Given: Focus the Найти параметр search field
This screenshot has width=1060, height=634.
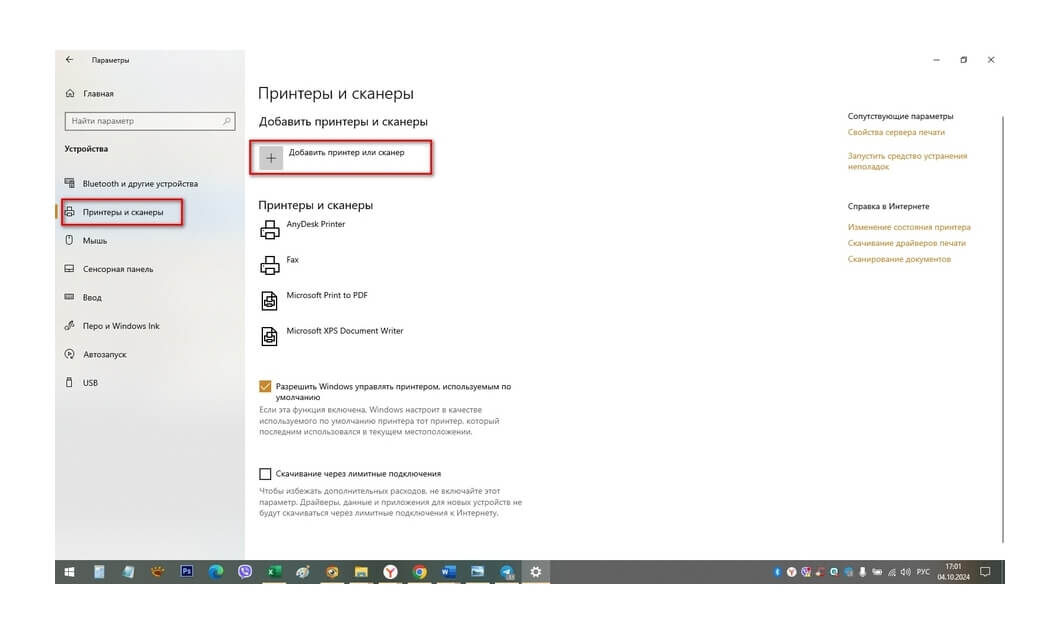Looking at the screenshot, I should [150, 121].
